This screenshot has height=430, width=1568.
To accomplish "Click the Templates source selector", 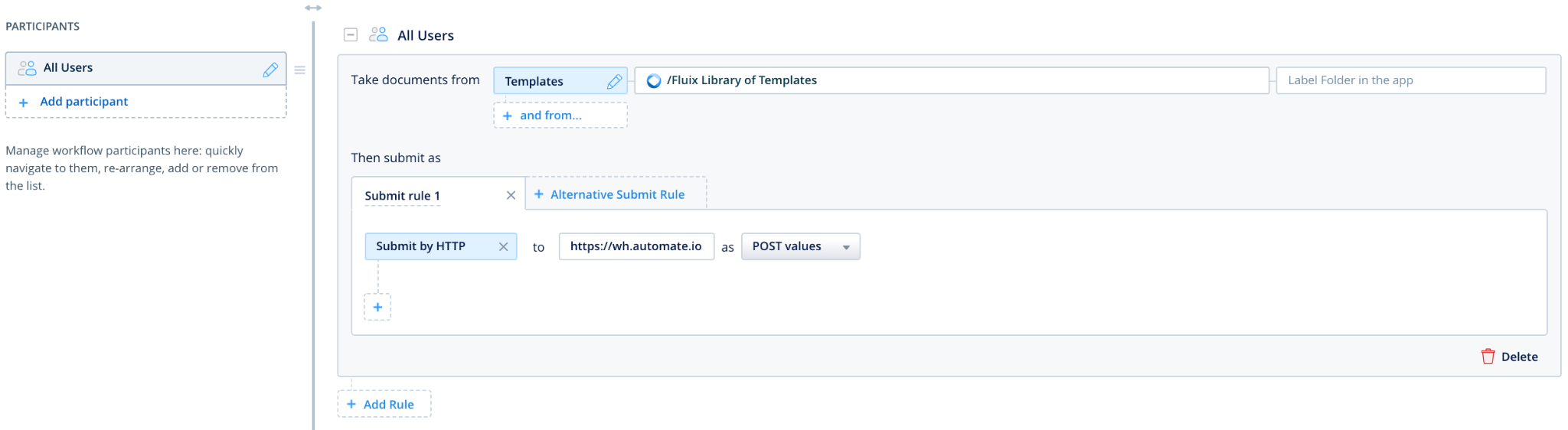I will pos(560,81).
